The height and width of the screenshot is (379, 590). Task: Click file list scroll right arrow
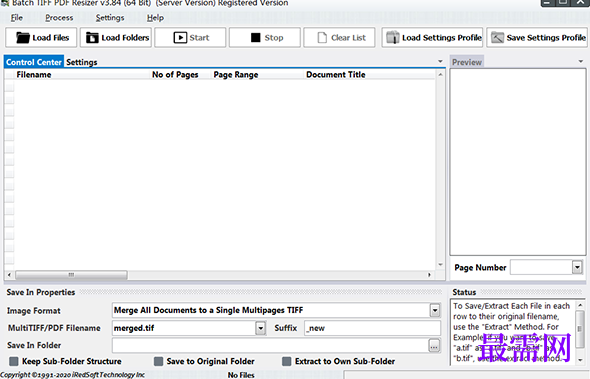pyautogui.click(x=429, y=275)
